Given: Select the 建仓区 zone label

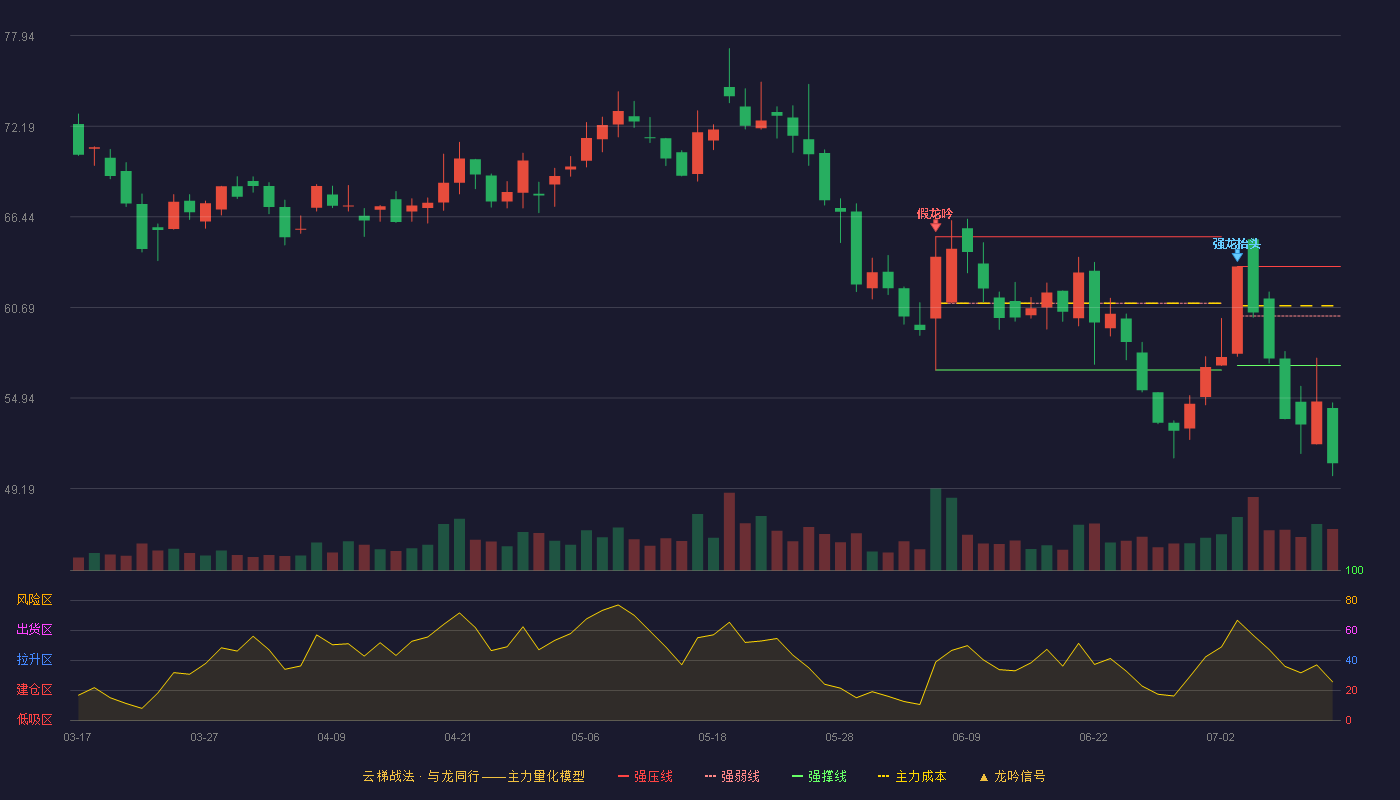Looking at the screenshot, I should click(x=34, y=690).
